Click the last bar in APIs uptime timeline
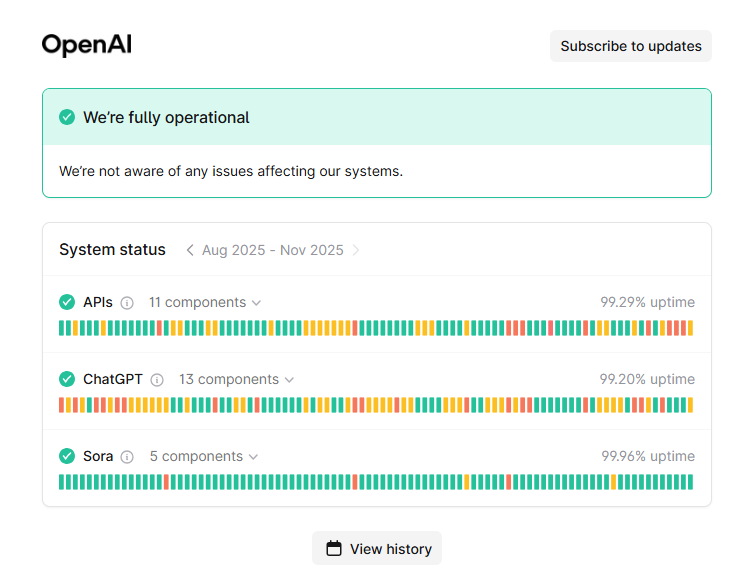754x577 pixels. coord(691,328)
